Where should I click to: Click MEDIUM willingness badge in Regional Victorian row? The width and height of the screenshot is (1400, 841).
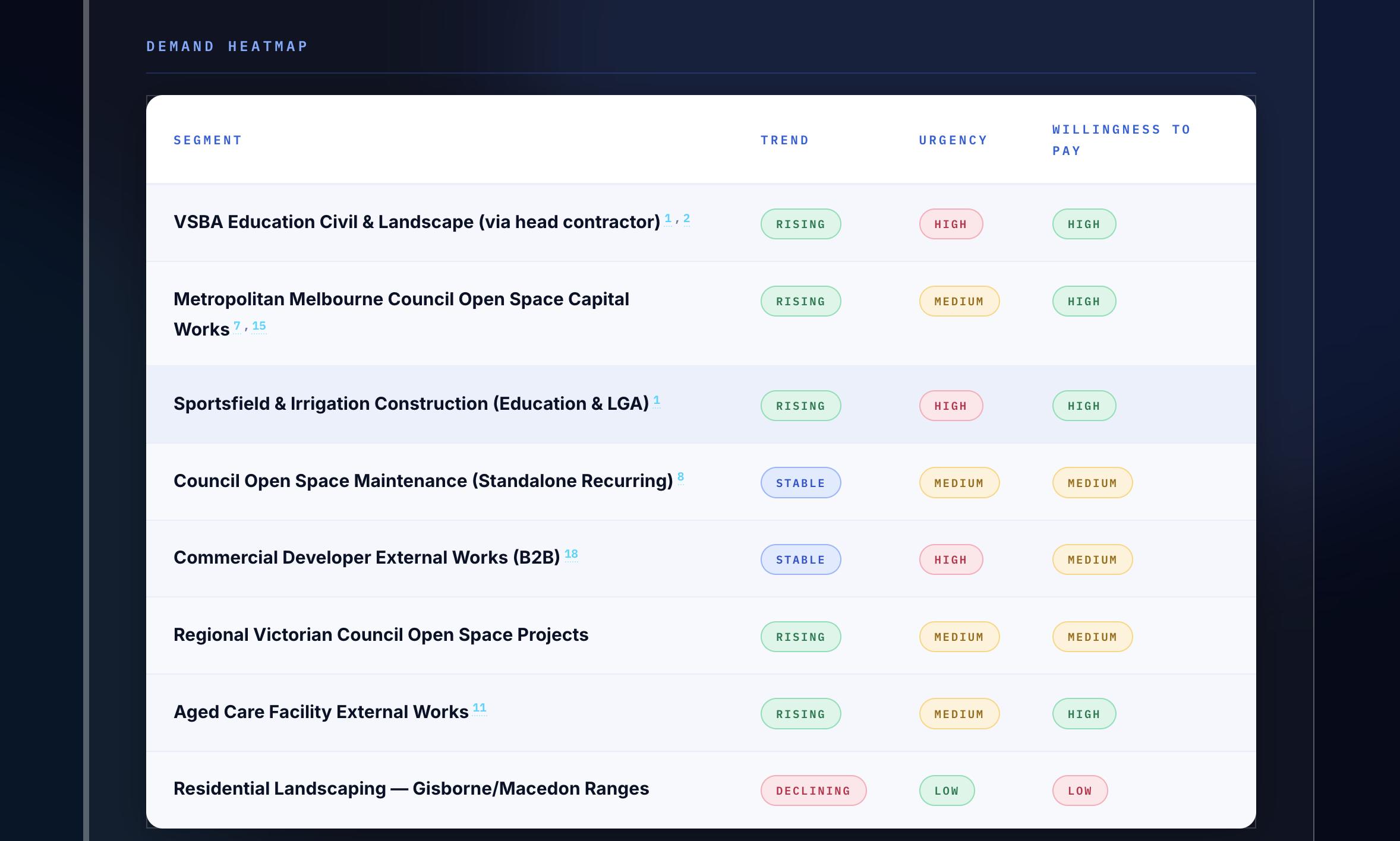[1092, 637]
